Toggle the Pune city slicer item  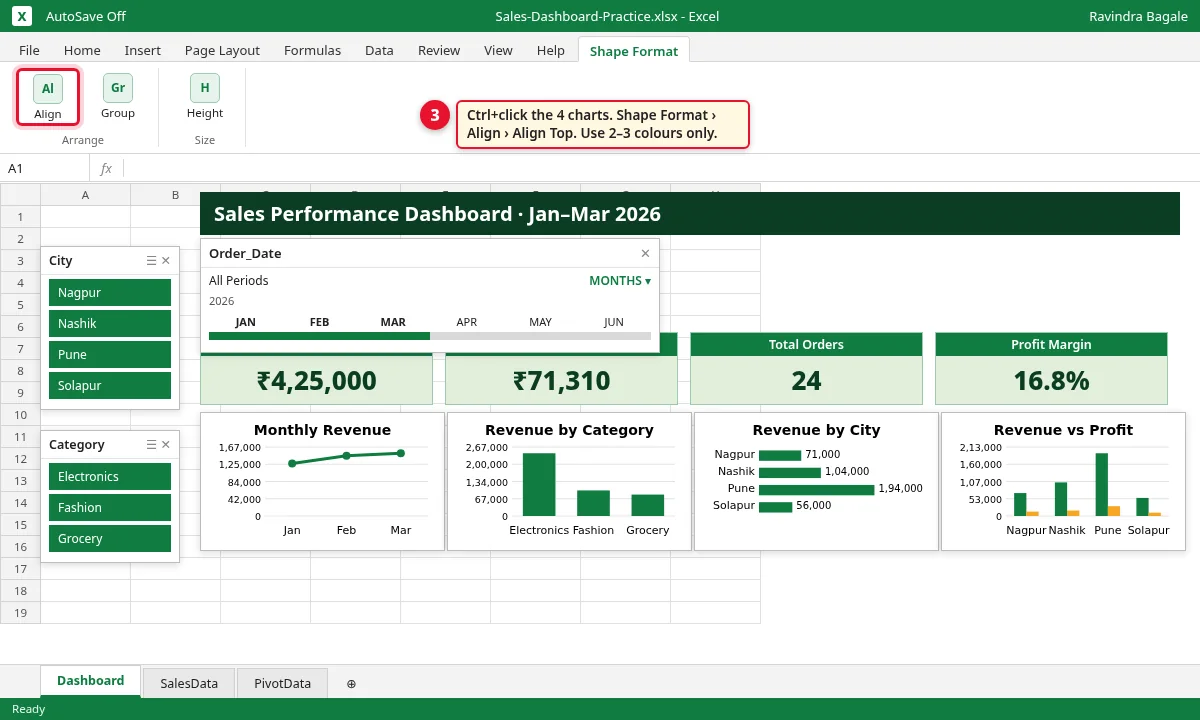tap(110, 354)
